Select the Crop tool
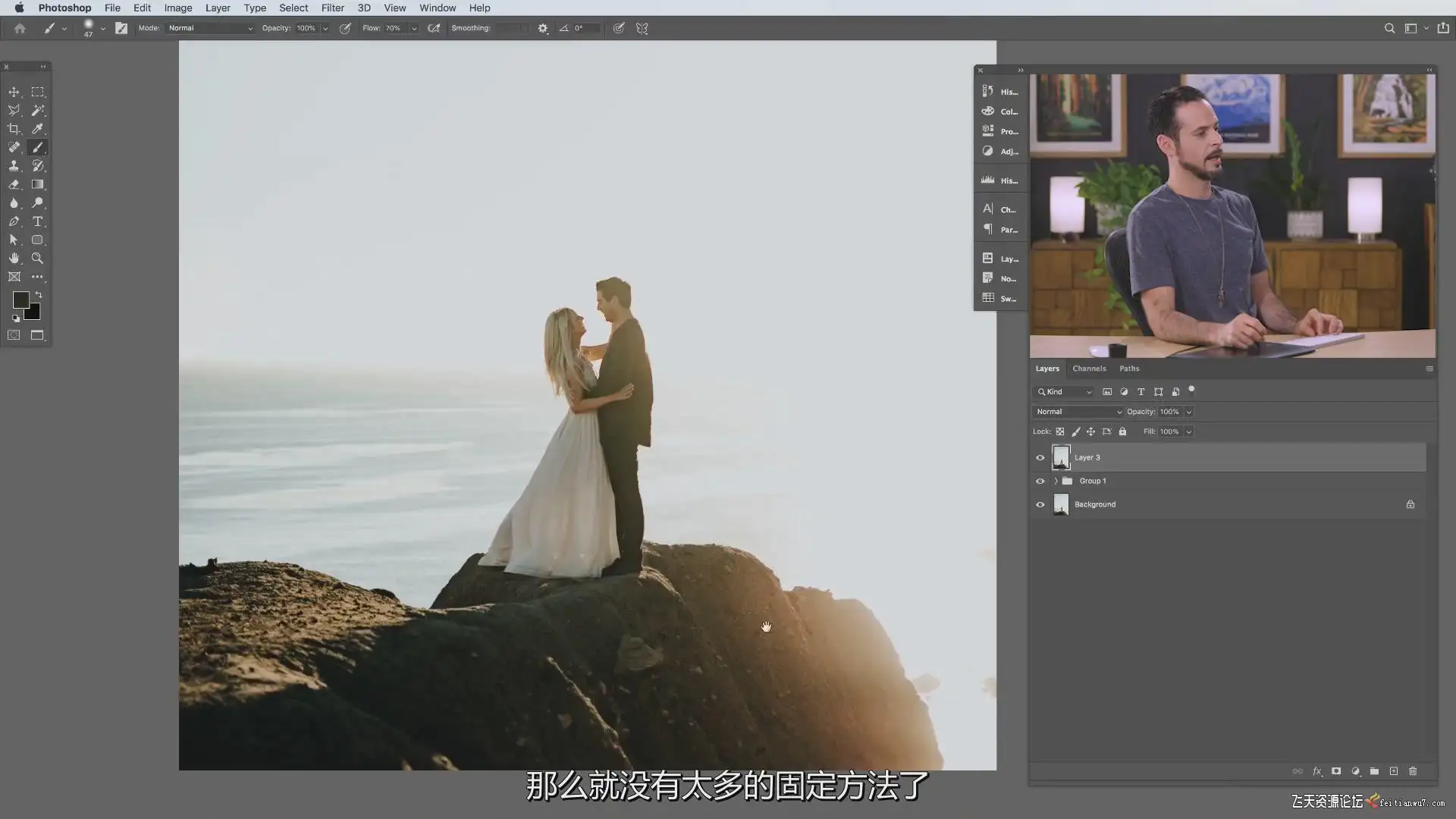Viewport: 1456px width, 819px height. click(14, 129)
